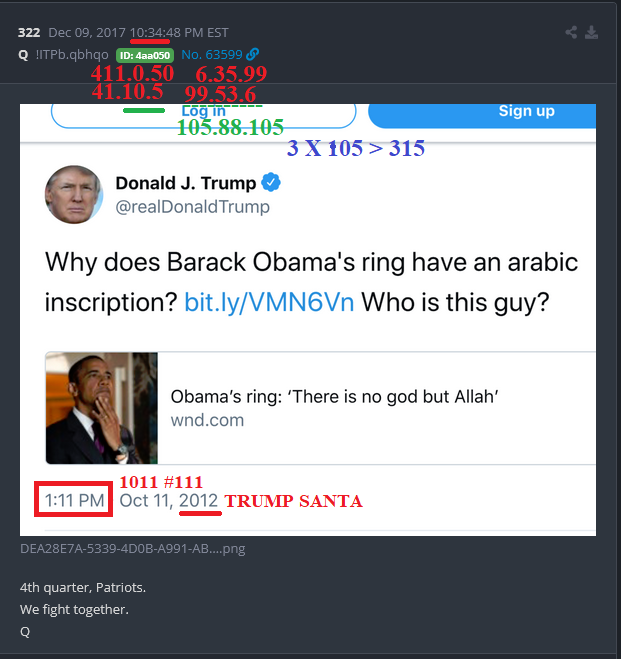The height and width of the screenshot is (659, 621).
Task: Click the download icon on post 322
Action: [x=592, y=32]
